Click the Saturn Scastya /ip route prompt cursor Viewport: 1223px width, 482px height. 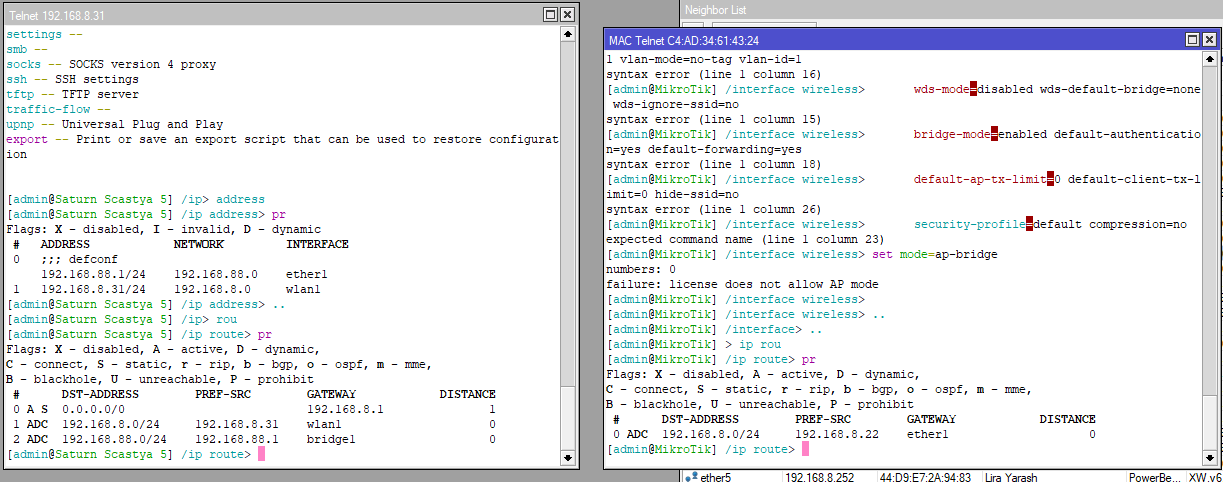pos(262,455)
